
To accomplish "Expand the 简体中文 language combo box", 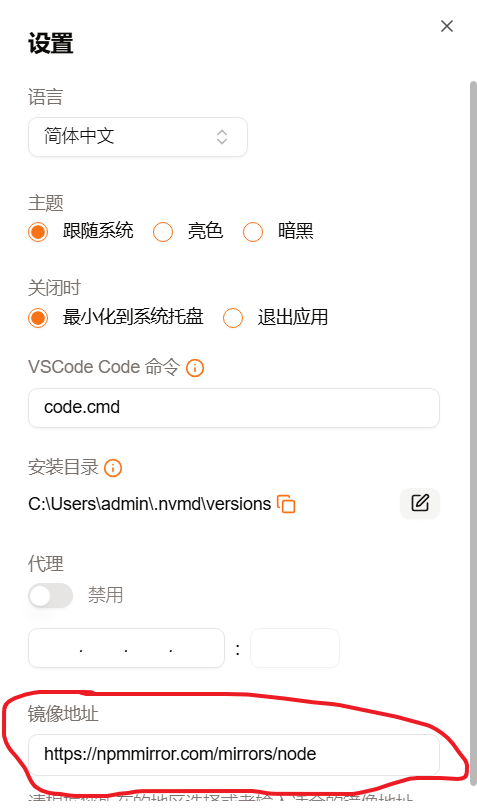I will (138, 137).
